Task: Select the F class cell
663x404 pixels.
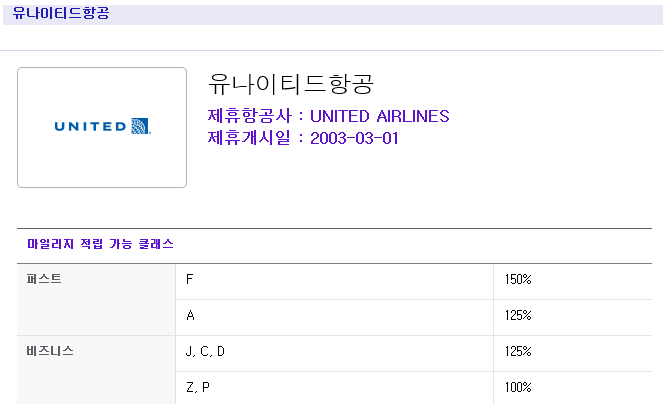Action: point(334,282)
